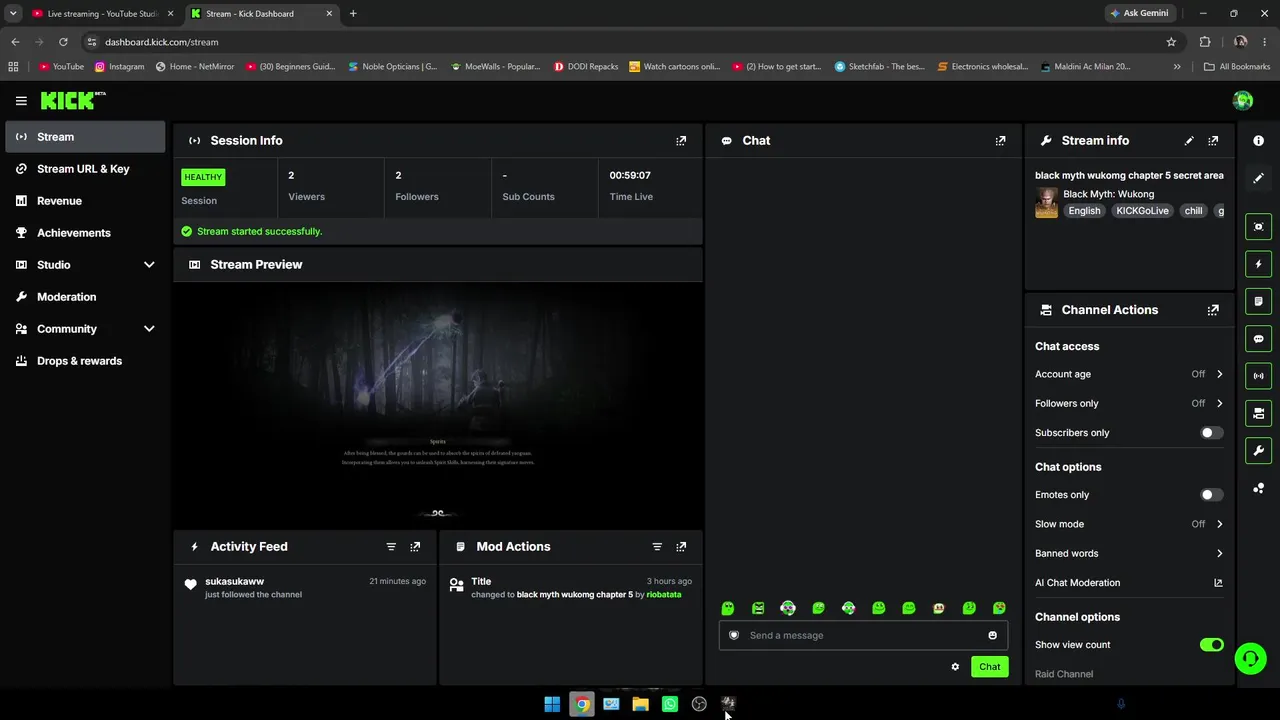Viewport: 1280px width, 720px height.
Task: Open File Explorer from the taskbar
Action: click(x=640, y=704)
